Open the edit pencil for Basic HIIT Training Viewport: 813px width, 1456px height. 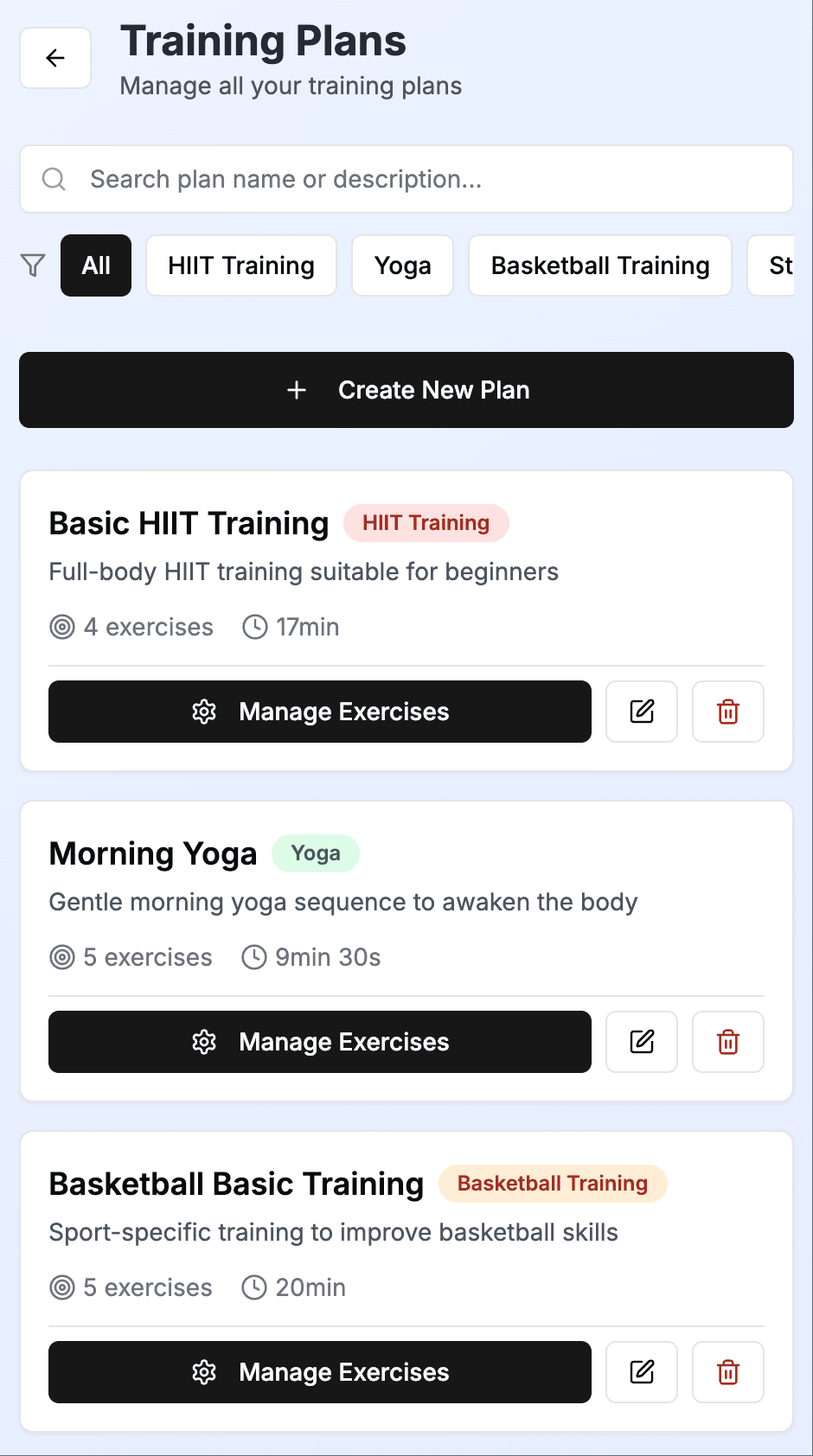click(x=641, y=712)
